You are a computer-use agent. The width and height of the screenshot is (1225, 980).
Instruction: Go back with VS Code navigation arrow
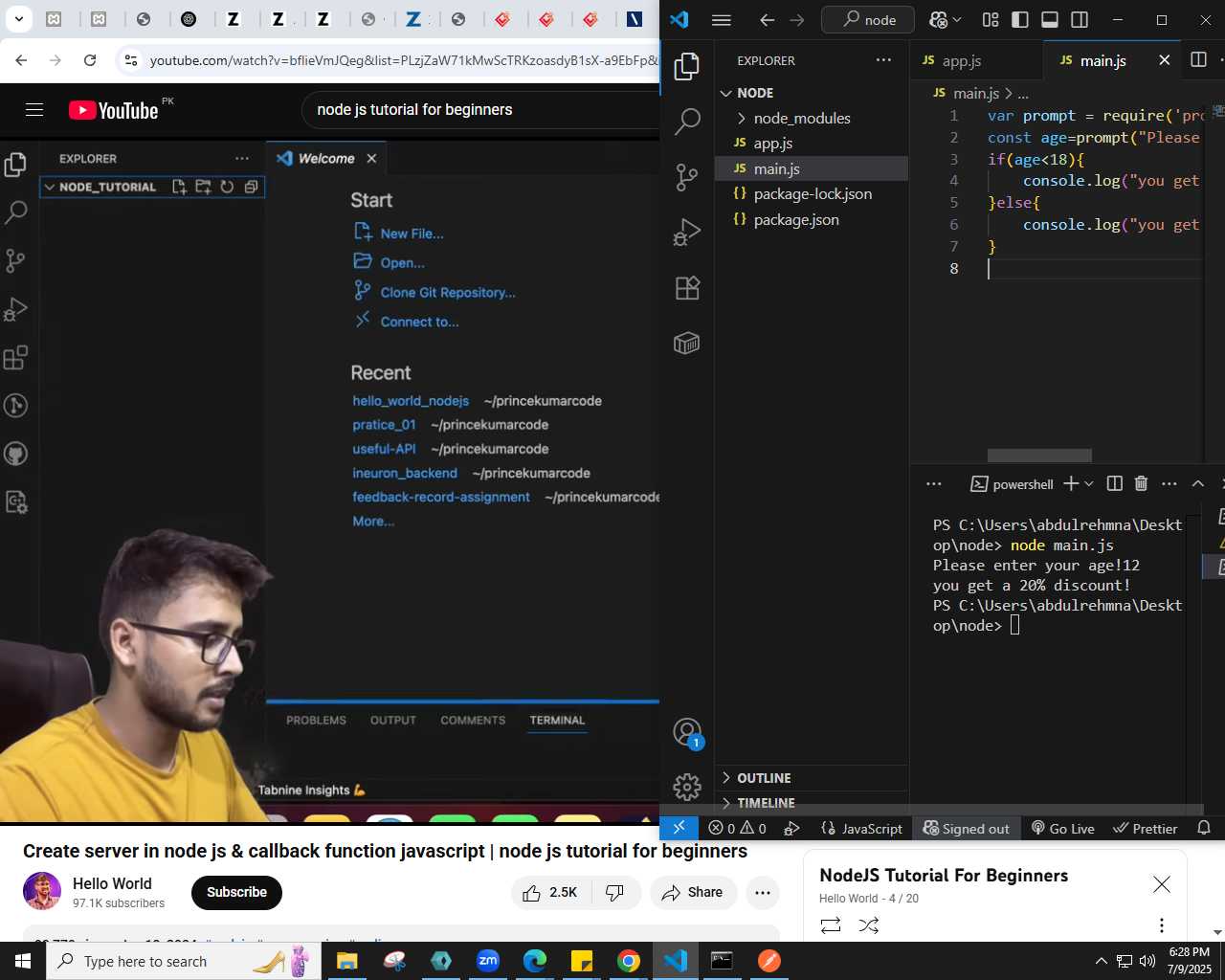tap(767, 20)
